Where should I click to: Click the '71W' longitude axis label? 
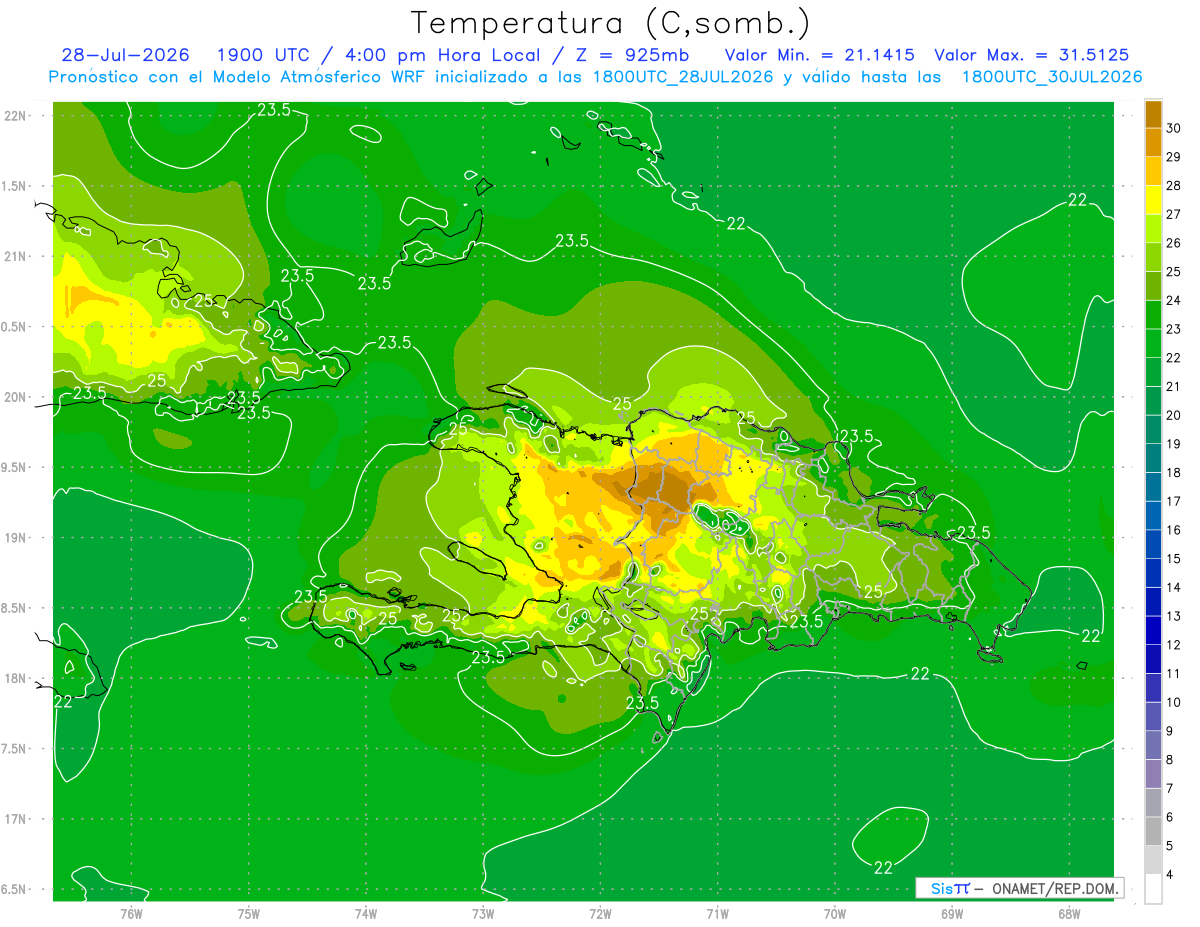717,914
